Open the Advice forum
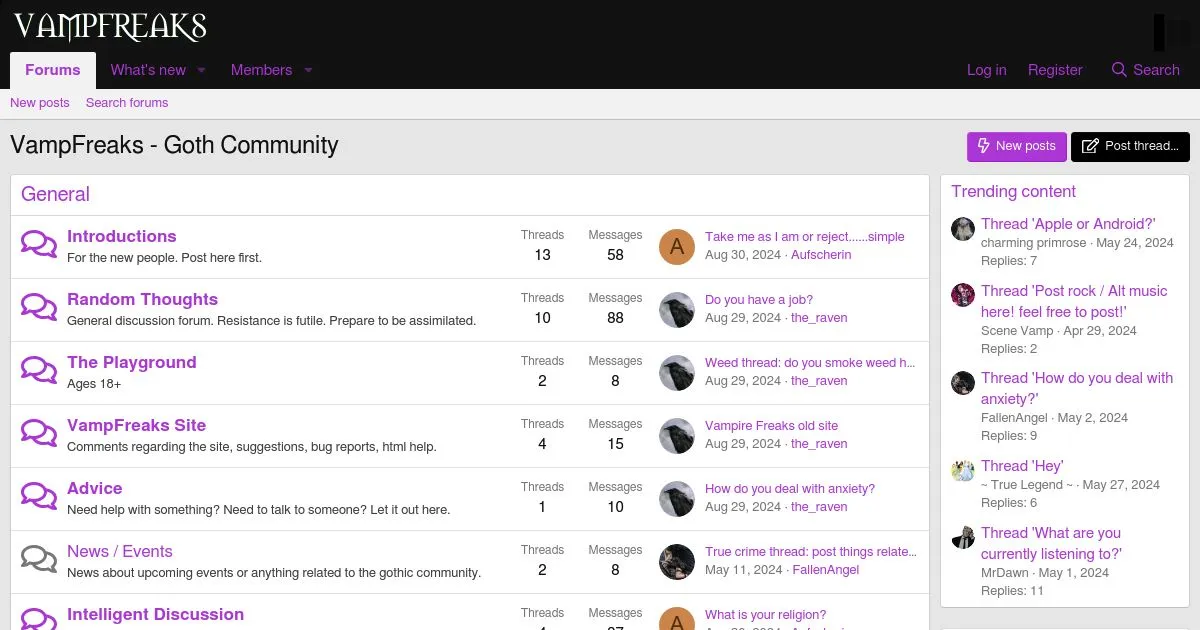 (95, 488)
